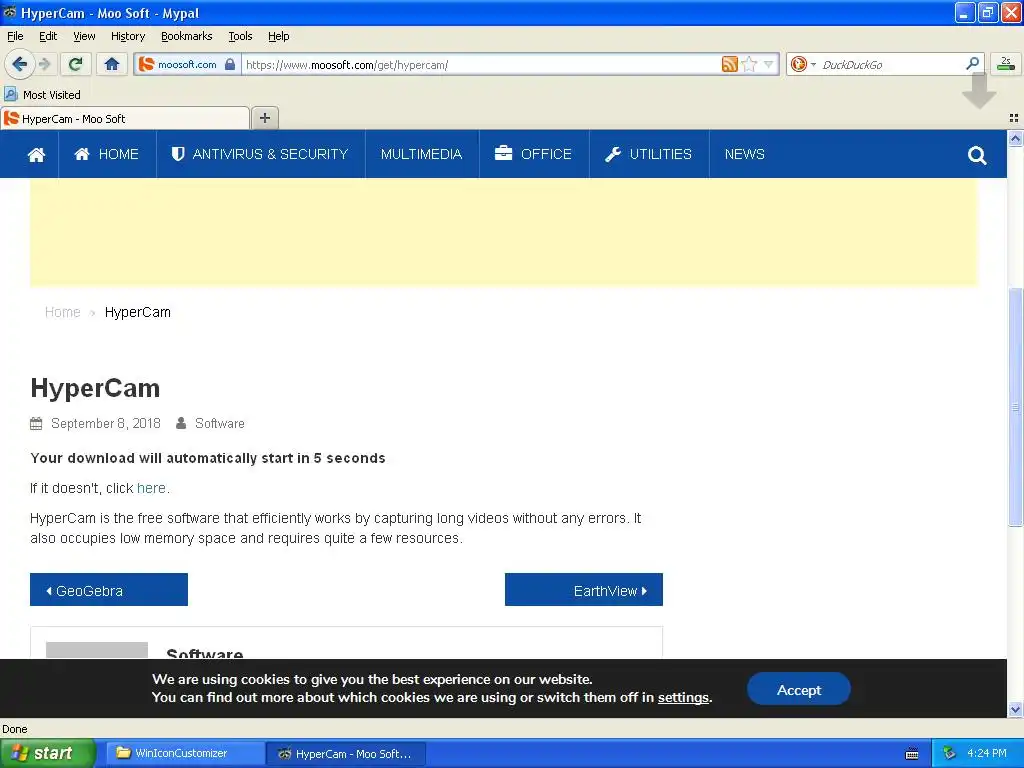
Task: Open the DuckDuckGo search engine selector
Action: [803, 64]
